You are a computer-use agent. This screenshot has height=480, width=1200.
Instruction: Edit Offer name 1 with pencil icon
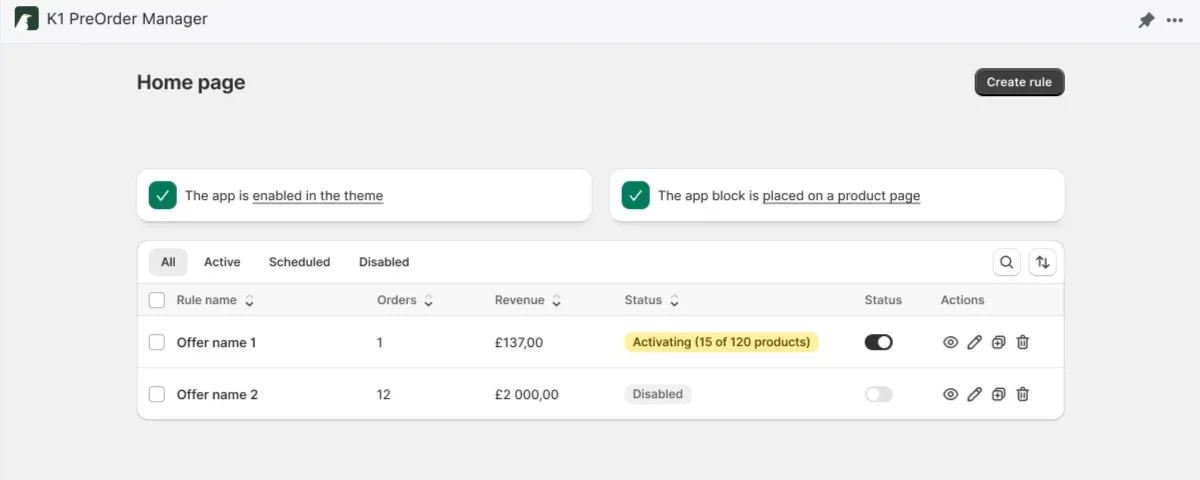pos(974,342)
